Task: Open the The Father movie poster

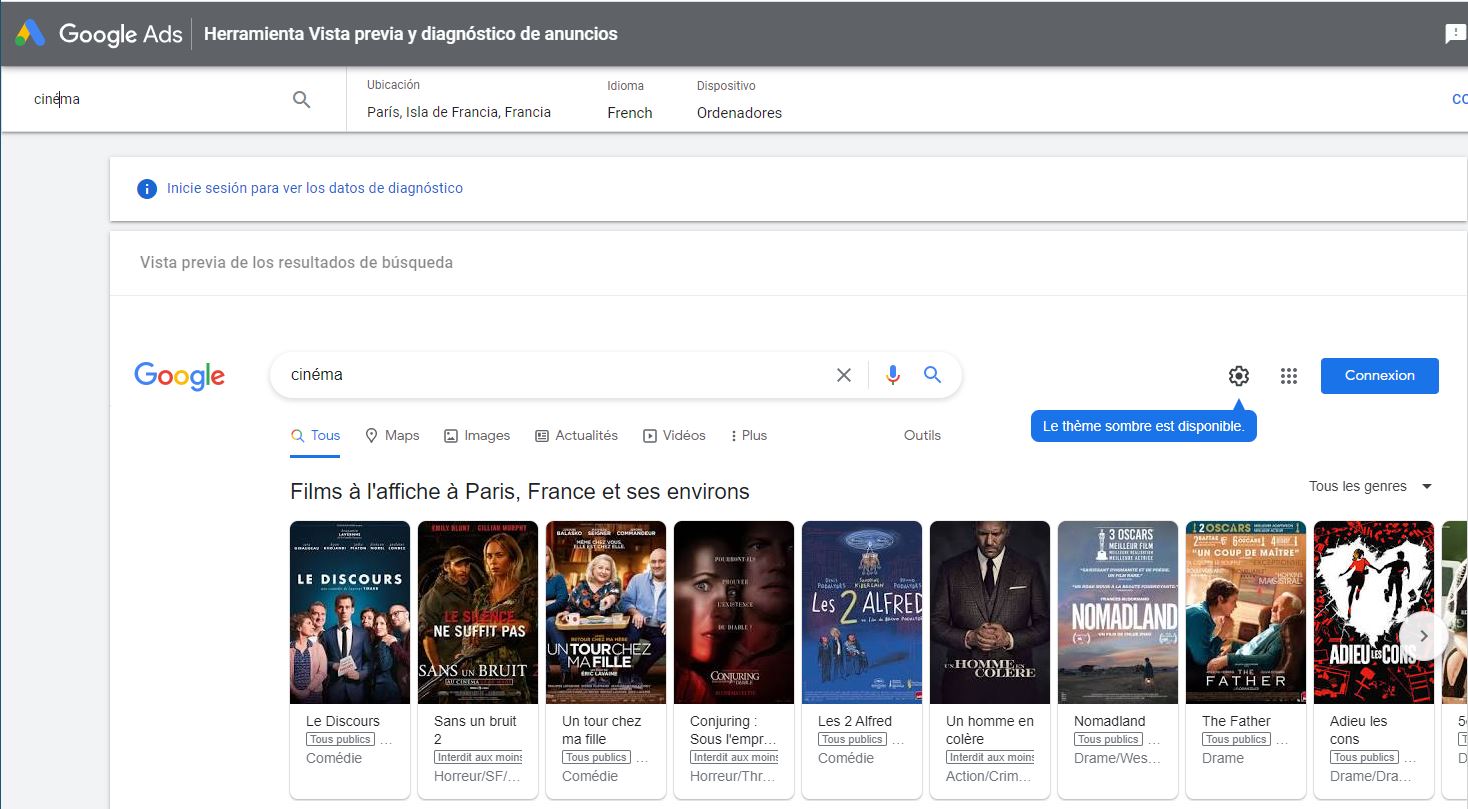Action: coord(1246,612)
